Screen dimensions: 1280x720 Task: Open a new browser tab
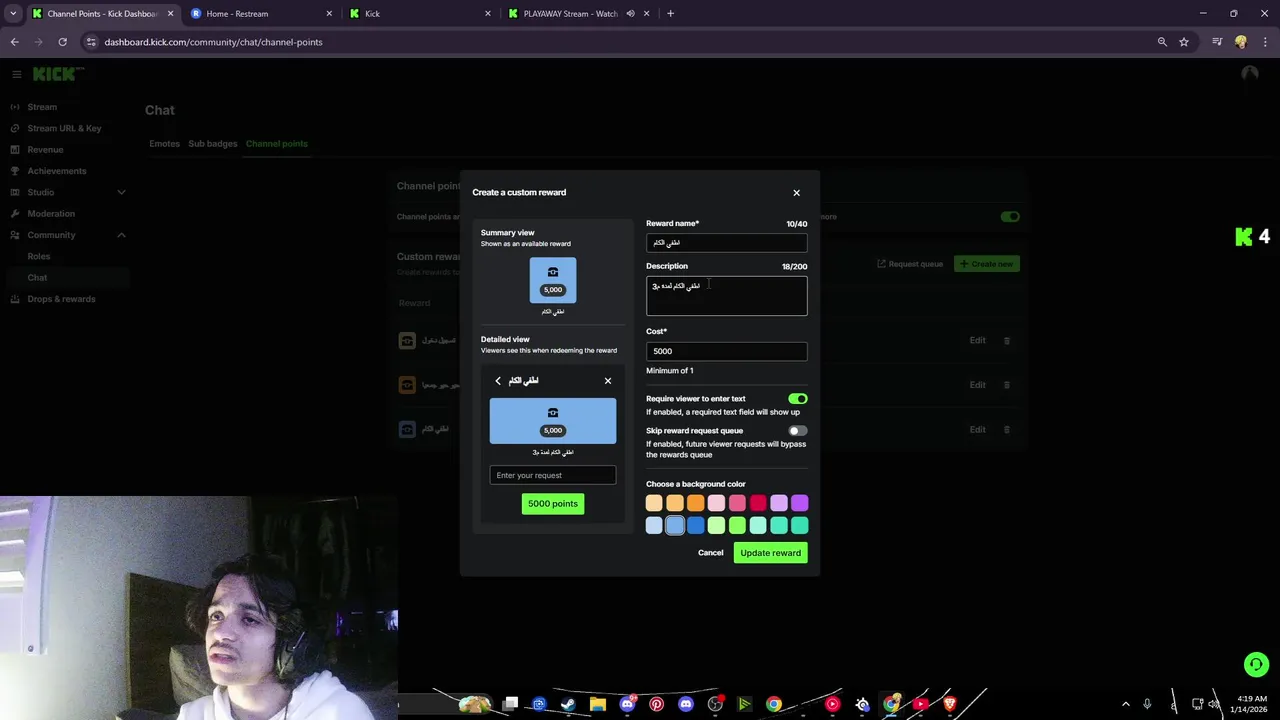click(670, 14)
